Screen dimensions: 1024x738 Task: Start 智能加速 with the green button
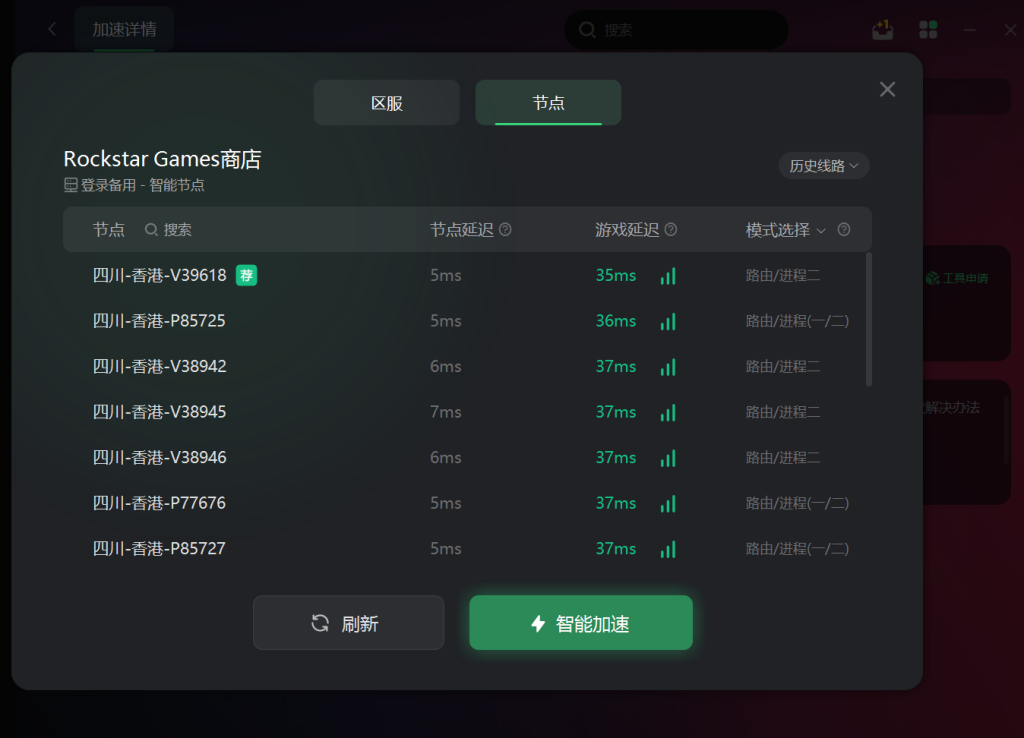coord(581,622)
